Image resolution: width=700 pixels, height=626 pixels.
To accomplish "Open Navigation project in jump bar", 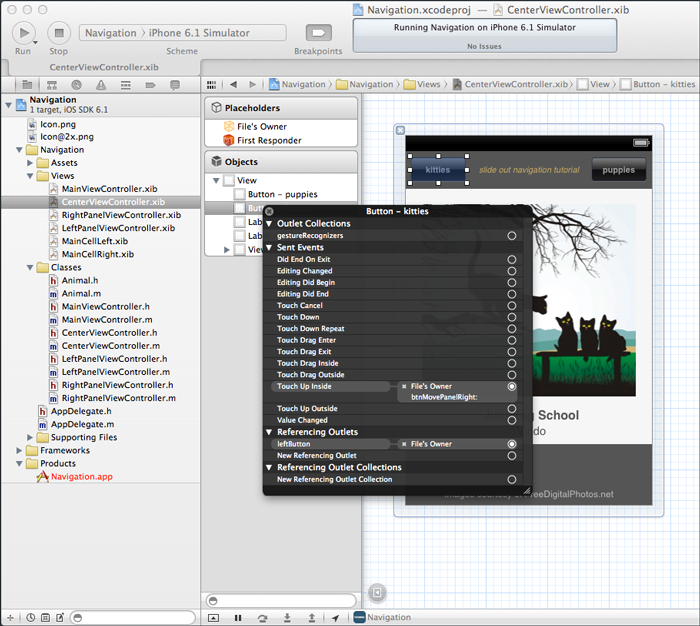I will [297, 84].
